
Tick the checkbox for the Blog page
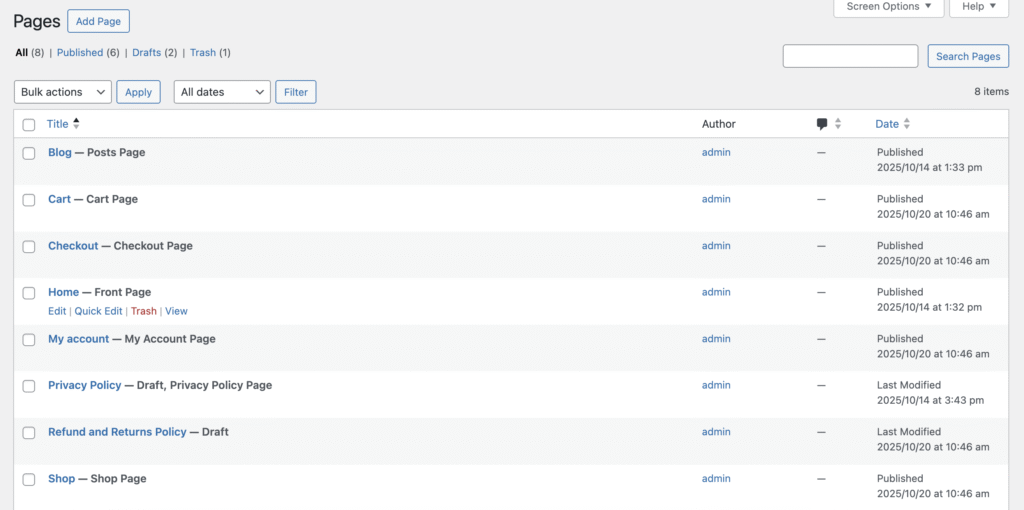tap(29, 153)
